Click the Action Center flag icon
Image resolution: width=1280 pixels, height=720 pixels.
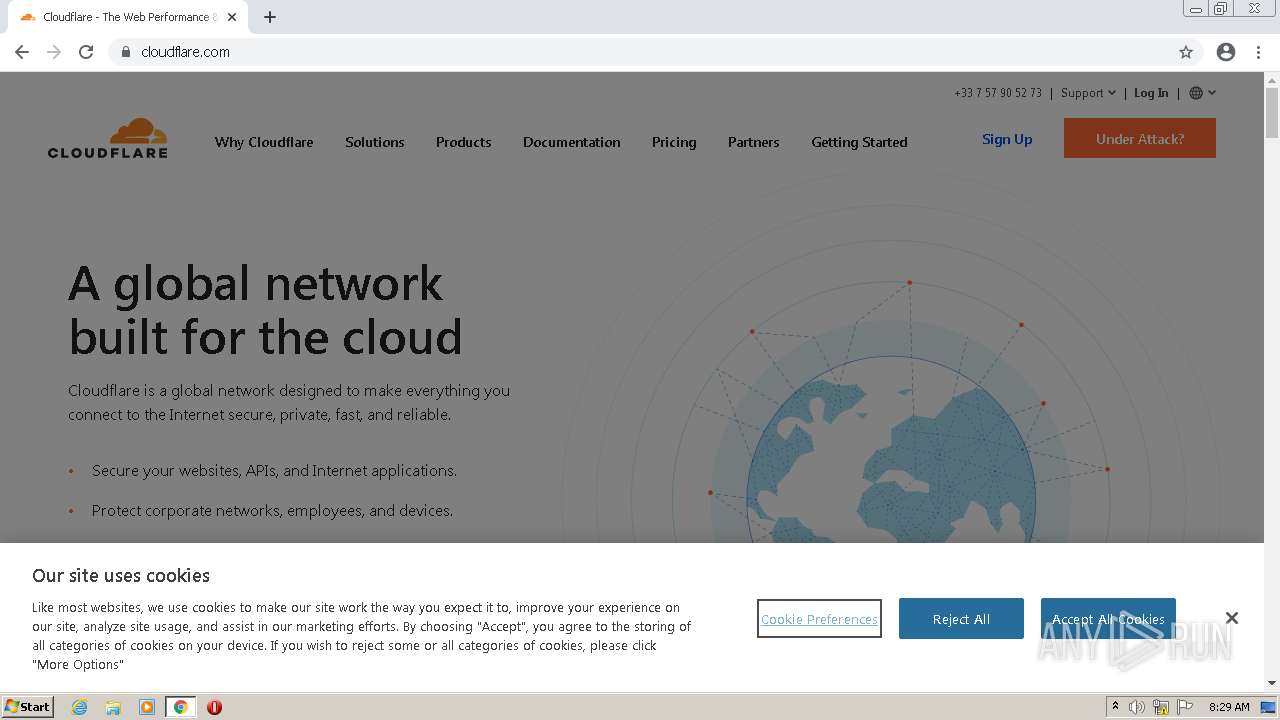click(x=1185, y=707)
